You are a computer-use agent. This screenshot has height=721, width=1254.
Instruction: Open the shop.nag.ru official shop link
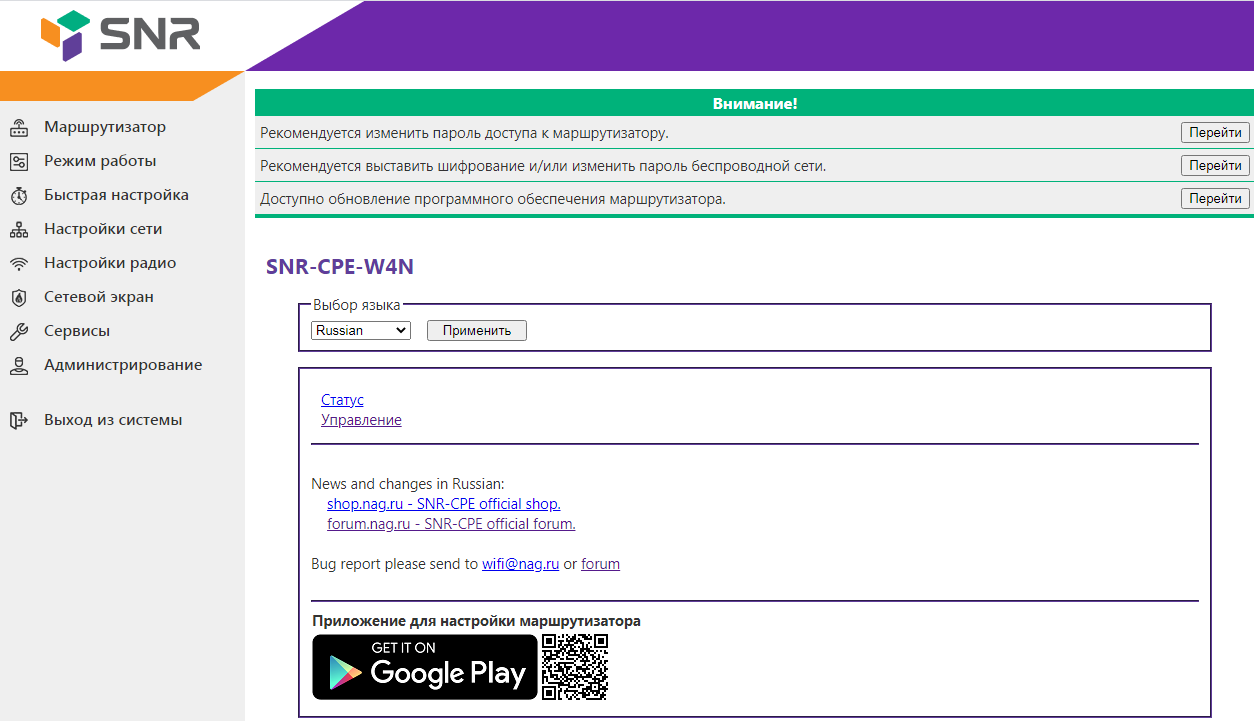tap(444, 504)
